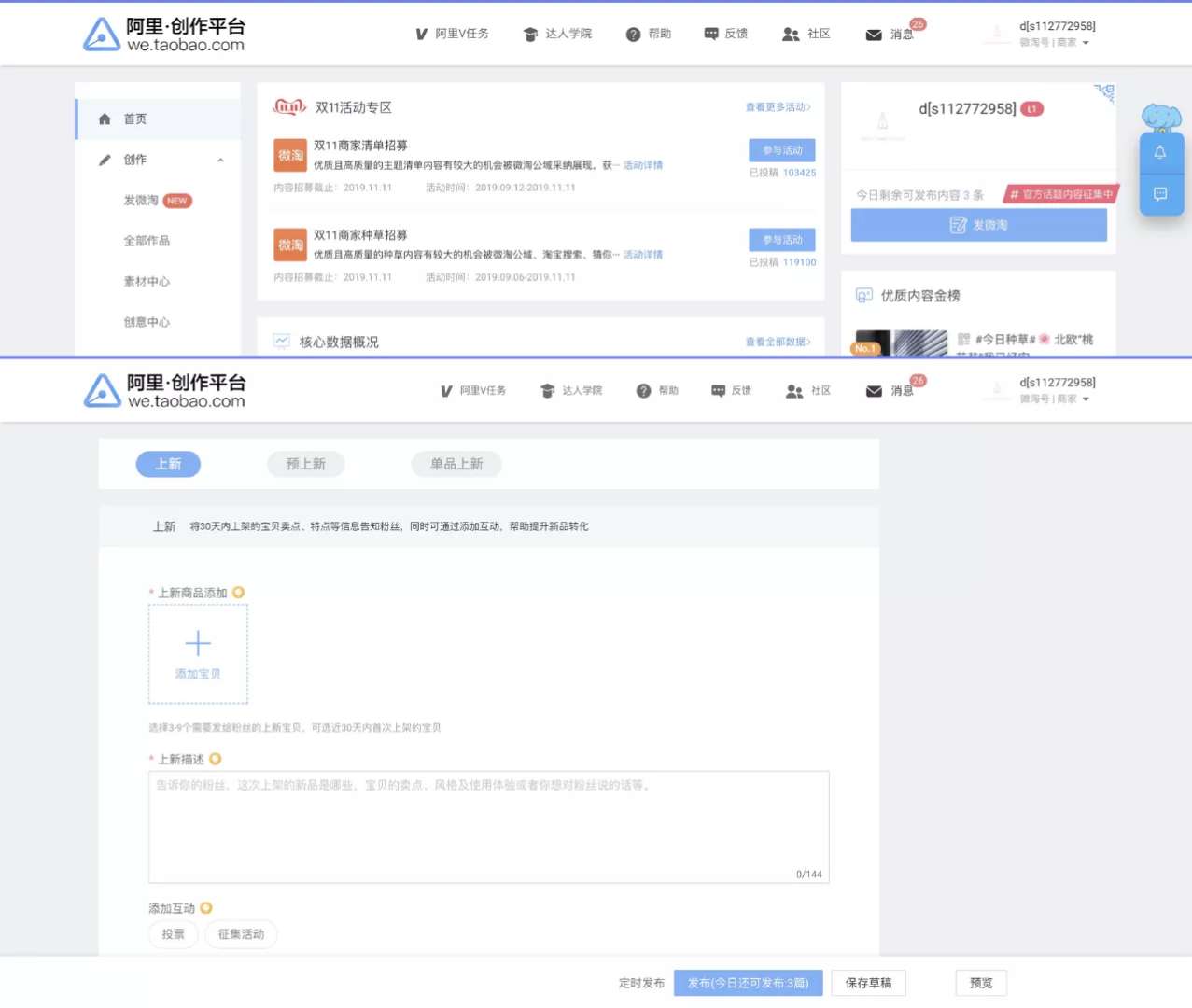Click 定时发布
This screenshot has height=1008, width=1192.
[x=641, y=983]
